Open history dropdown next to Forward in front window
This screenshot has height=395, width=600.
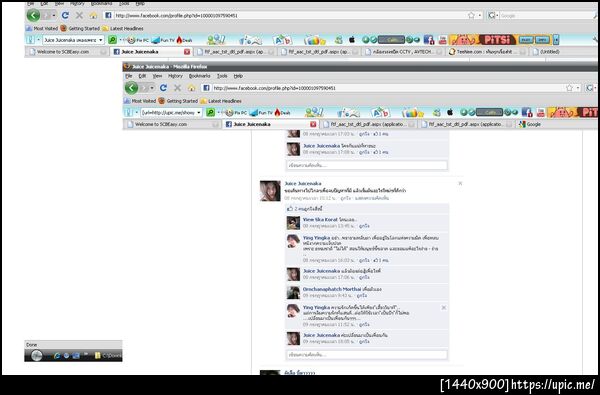click(x=152, y=88)
